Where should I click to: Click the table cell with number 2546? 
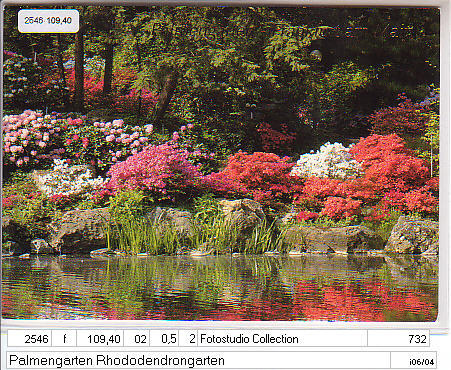click(x=29, y=339)
